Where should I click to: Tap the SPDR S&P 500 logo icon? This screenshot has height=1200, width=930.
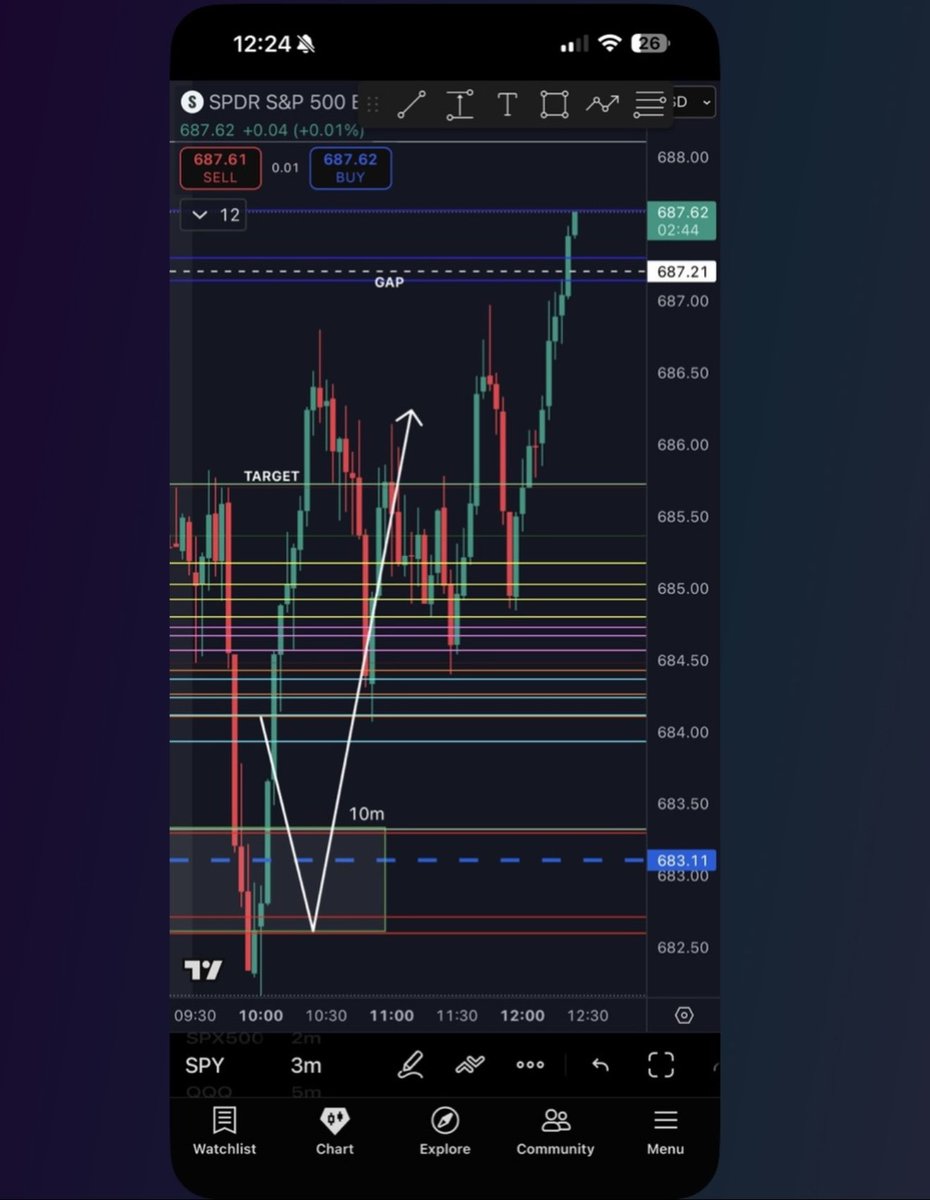[191, 102]
